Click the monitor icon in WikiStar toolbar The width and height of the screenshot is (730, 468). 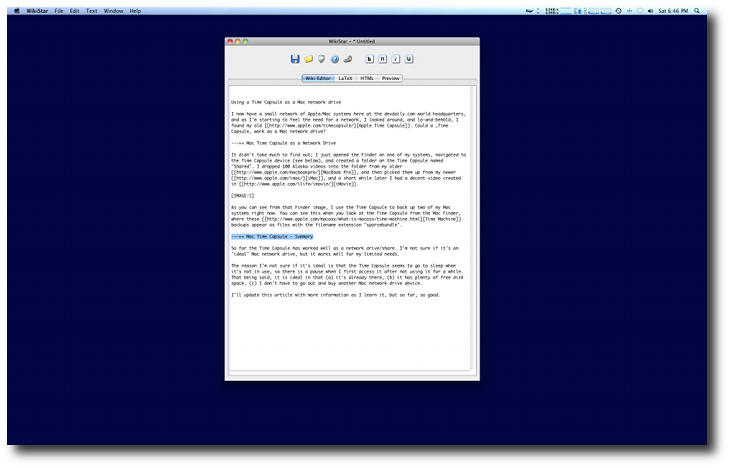pos(321,59)
